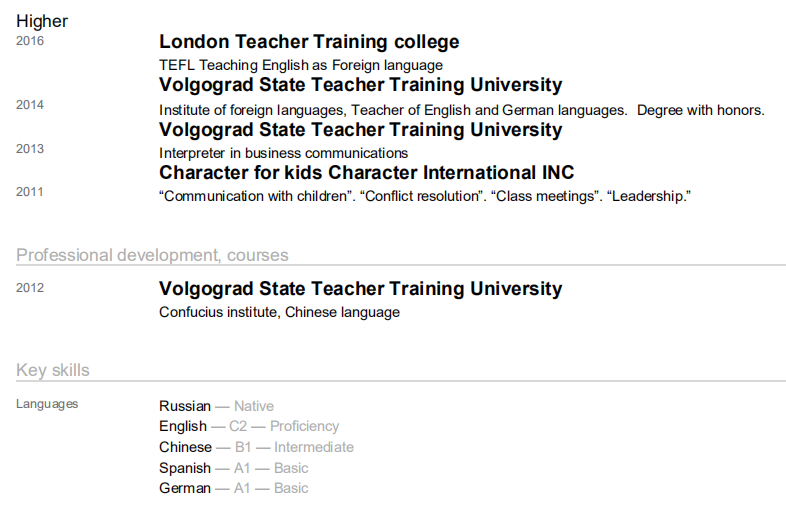Click the London Teacher Training college heading
Viewport: 786px width, 511px height.
309,42
